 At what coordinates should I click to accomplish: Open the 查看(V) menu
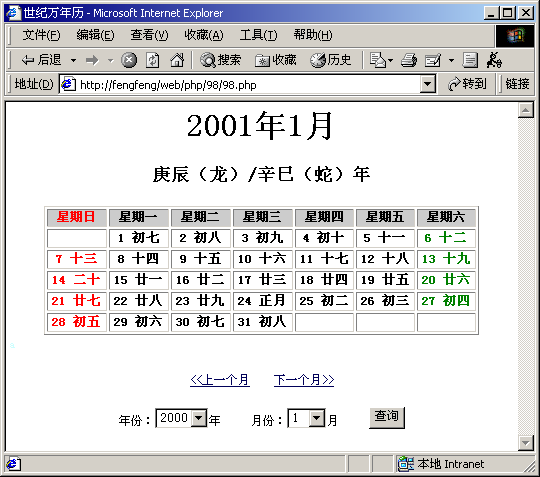coord(149,35)
